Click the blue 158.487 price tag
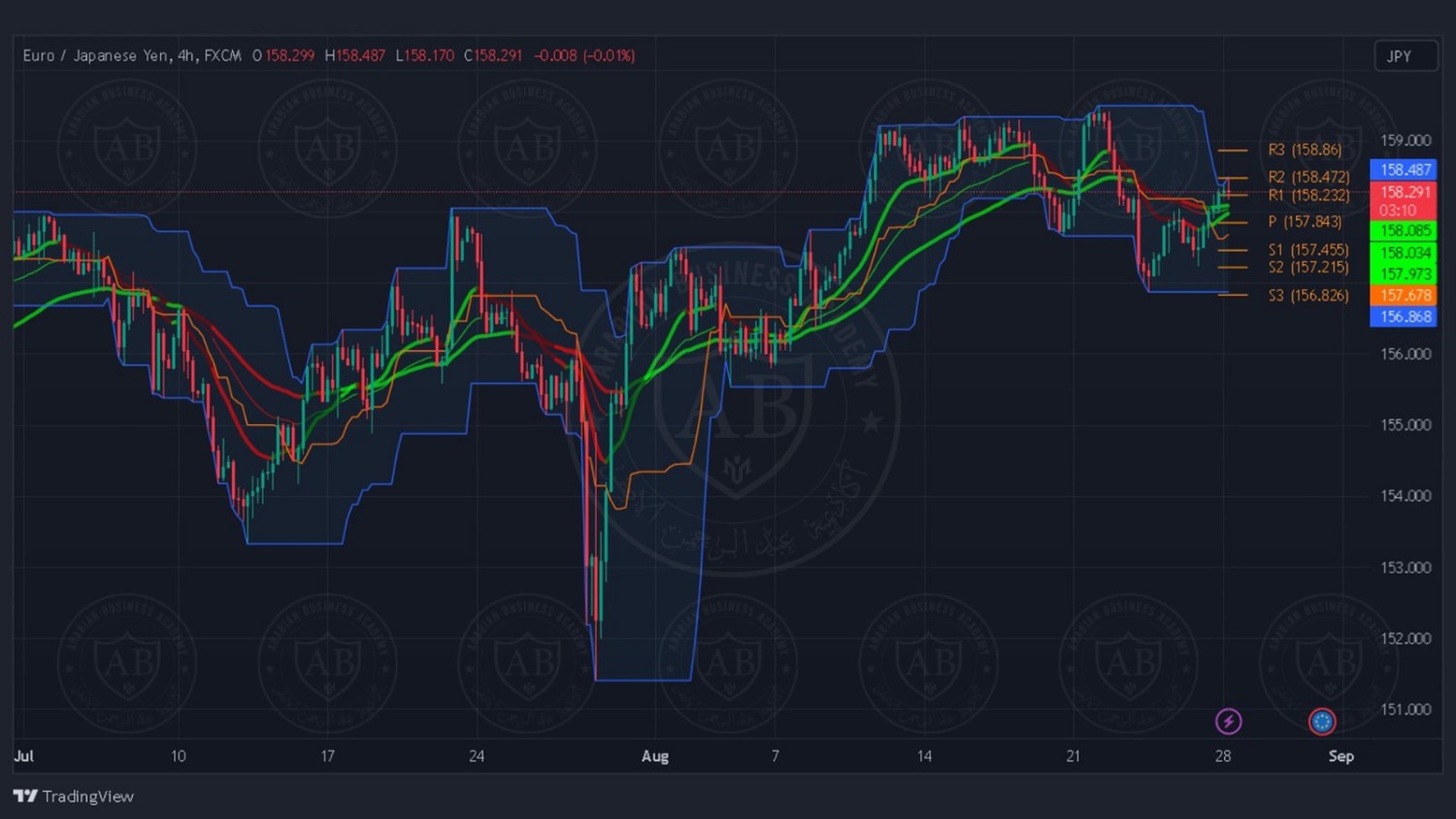The width and height of the screenshot is (1456, 819). (1404, 170)
